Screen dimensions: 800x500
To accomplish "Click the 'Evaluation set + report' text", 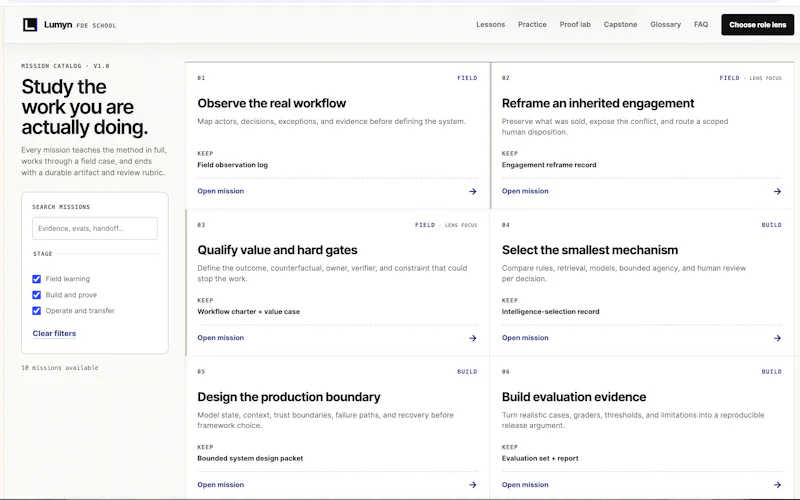I will (540, 458).
